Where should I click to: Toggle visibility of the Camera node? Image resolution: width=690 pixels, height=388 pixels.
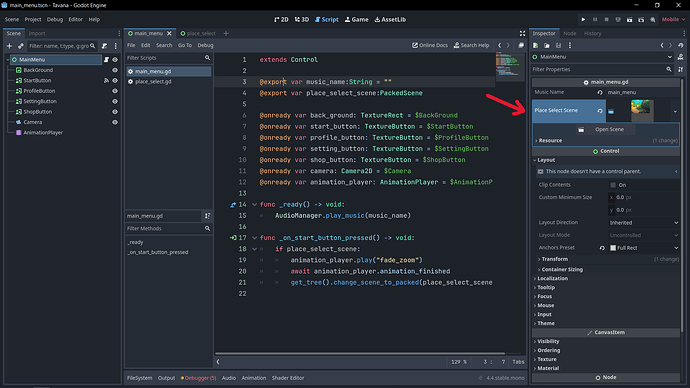tap(115, 122)
